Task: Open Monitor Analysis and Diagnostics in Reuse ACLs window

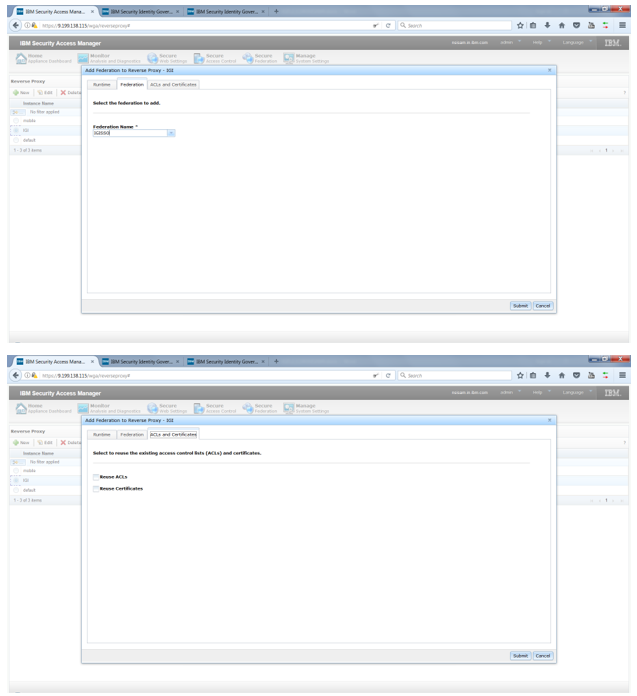Action: click(x=109, y=408)
